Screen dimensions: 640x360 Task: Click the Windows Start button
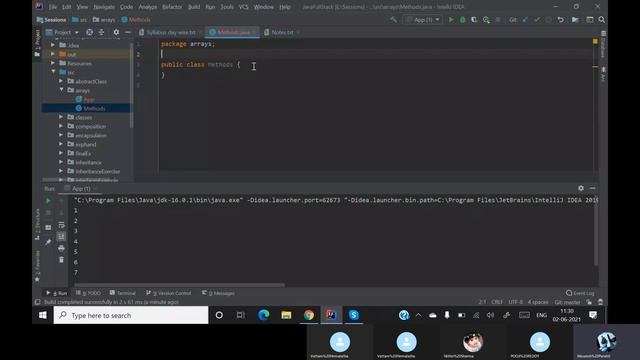[x=43, y=315]
